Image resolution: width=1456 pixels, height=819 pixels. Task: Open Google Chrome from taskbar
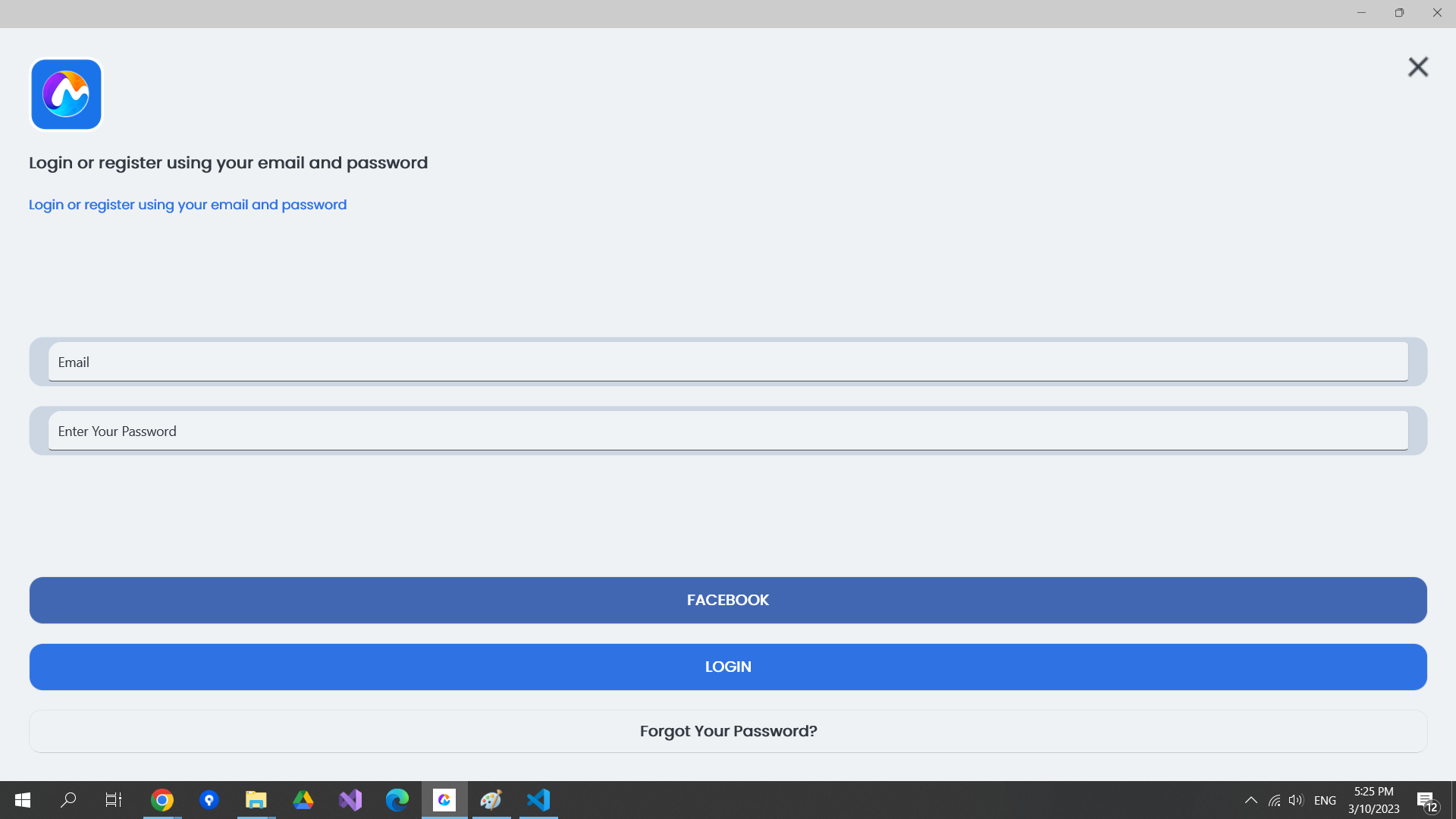click(162, 800)
